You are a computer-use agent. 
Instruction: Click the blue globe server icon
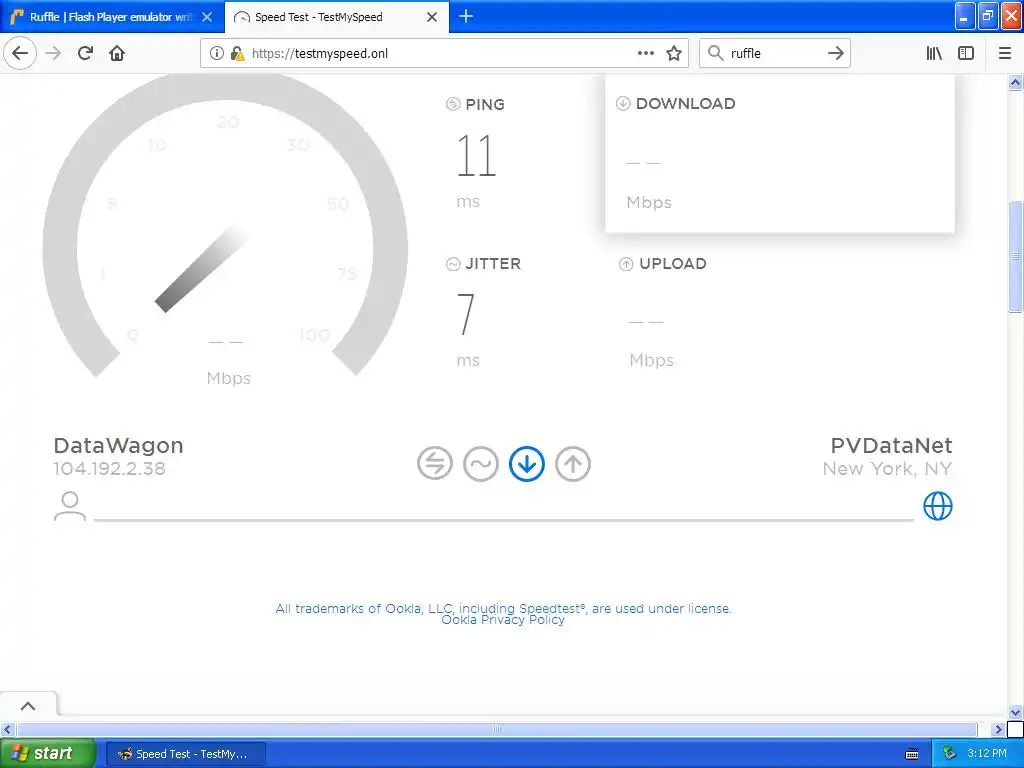(938, 506)
